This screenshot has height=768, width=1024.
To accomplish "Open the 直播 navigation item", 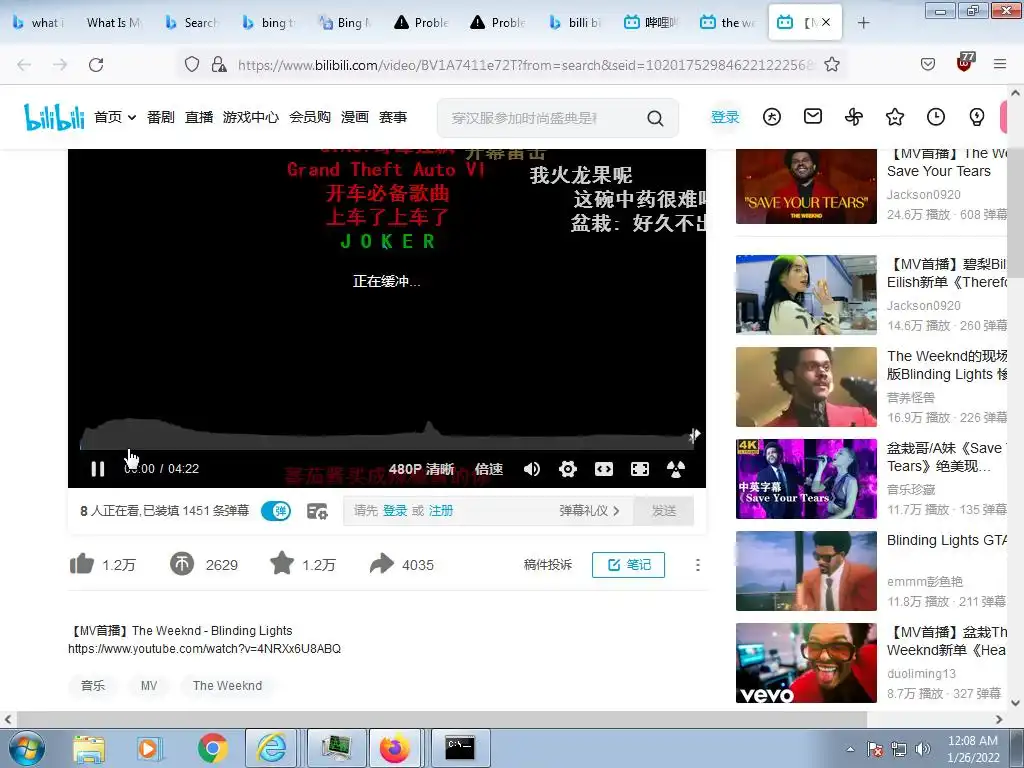I will (199, 118).
